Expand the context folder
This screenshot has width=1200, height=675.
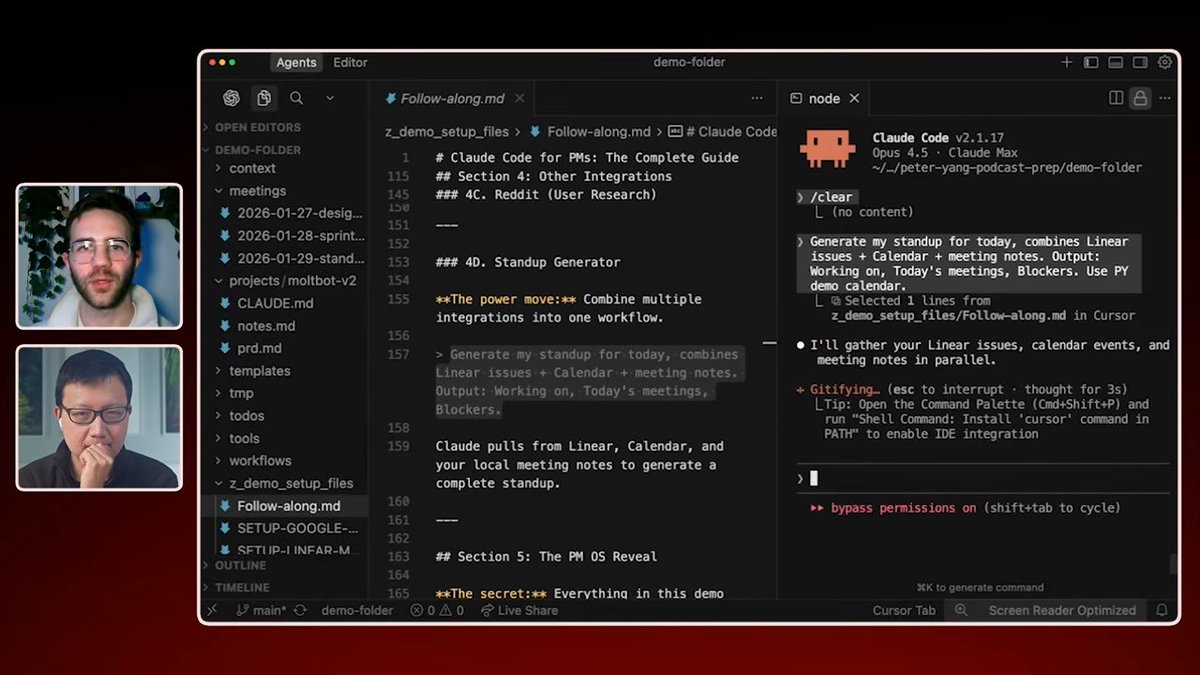[x=252, y=168]
